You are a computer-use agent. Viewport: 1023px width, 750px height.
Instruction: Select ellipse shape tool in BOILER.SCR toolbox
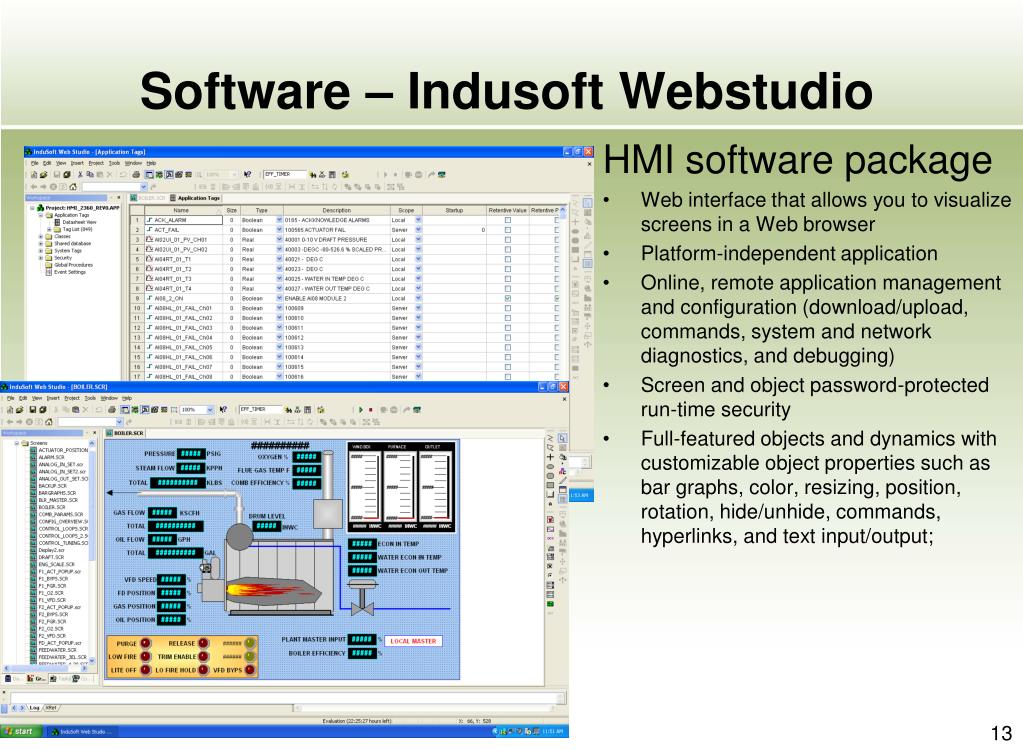coord(551,467)
